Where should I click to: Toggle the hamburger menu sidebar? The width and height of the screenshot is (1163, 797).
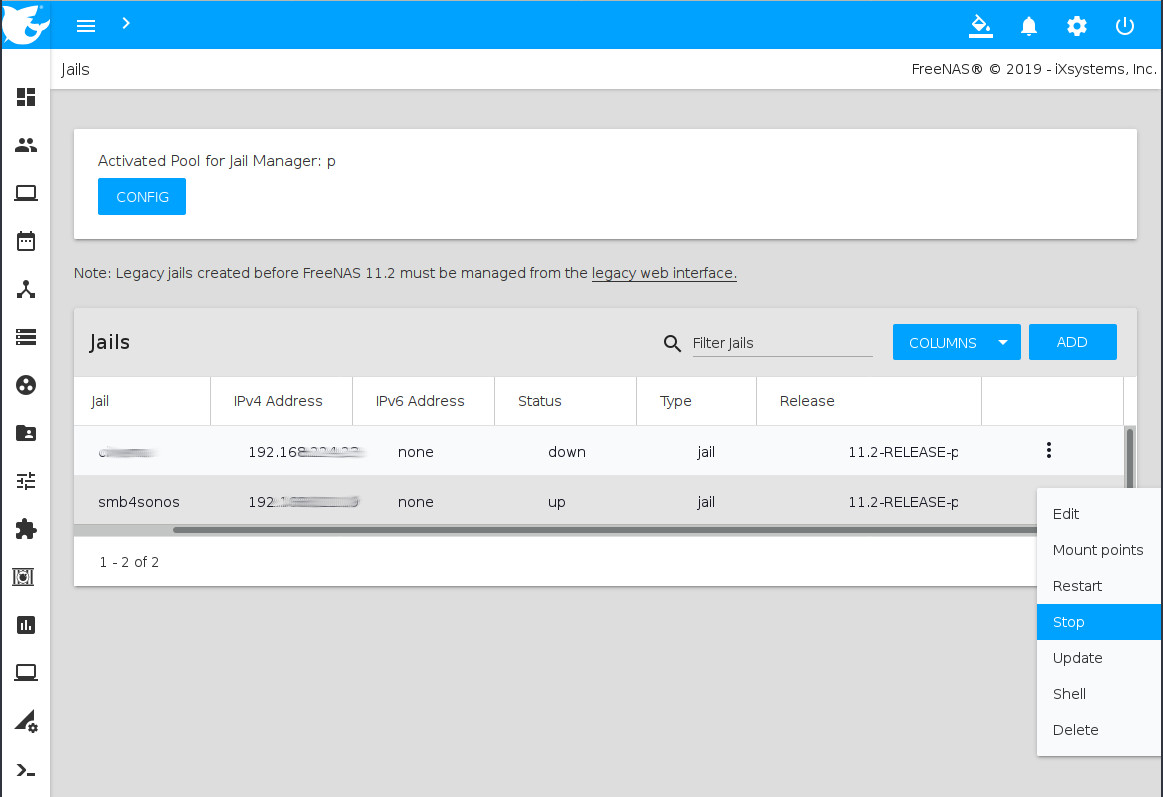pyautogui.click(x=86, y=26)
